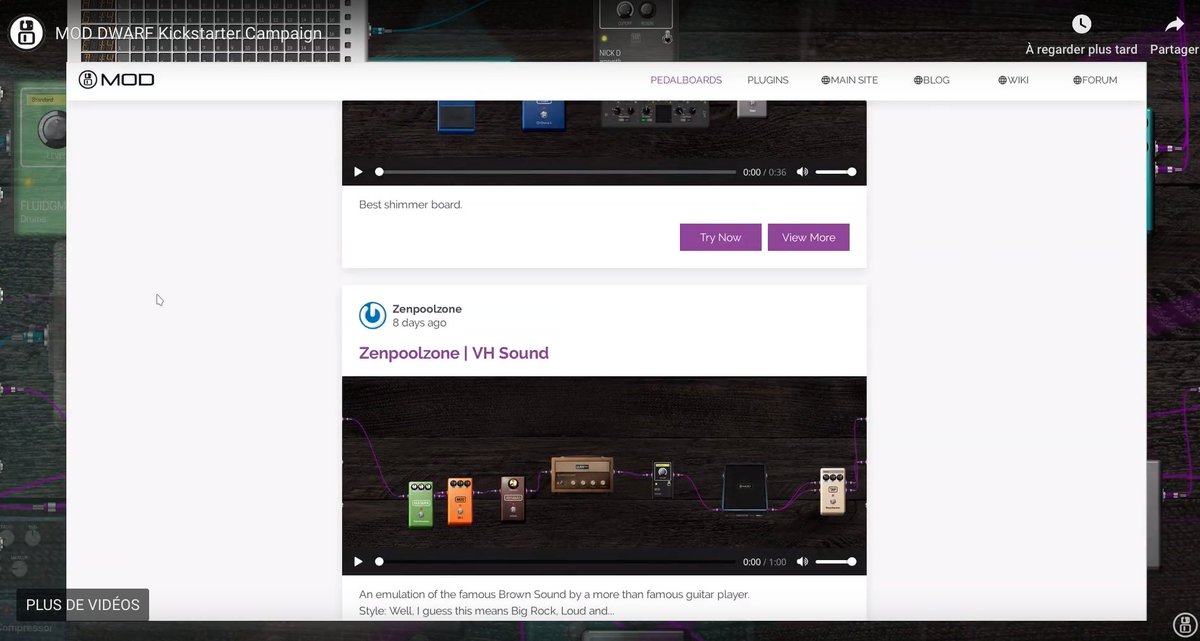Play the VH Sound audio preview

pos(358,562)
